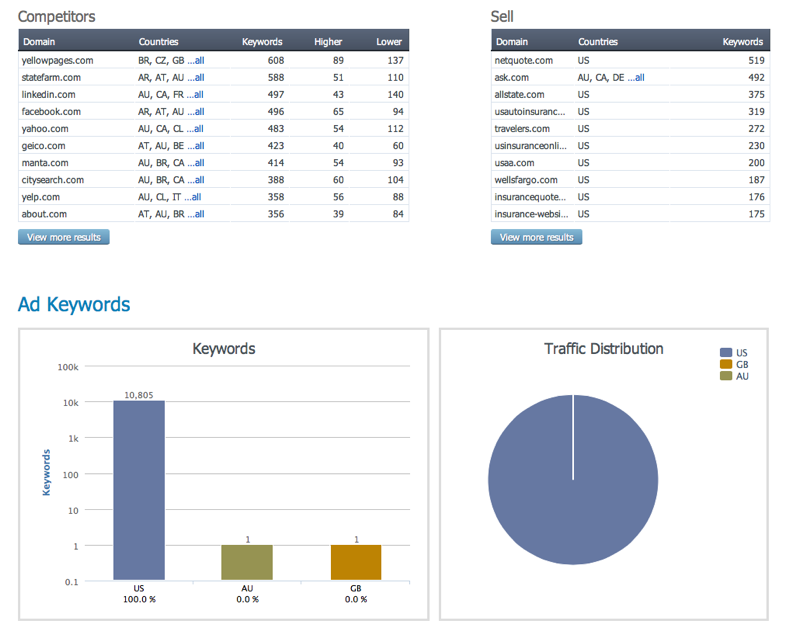View all countries for manta.com
Screen dimensions: 800x635
point(195,163)
